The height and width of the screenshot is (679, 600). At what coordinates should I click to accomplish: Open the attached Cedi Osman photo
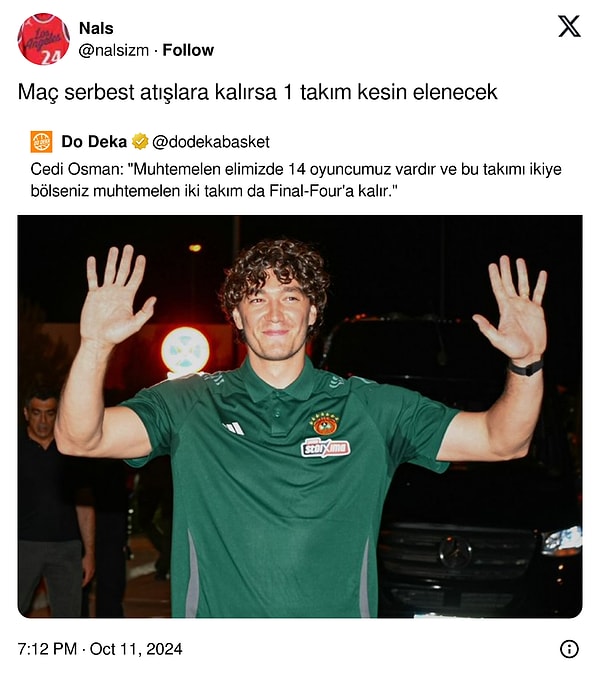coord(300,417)
